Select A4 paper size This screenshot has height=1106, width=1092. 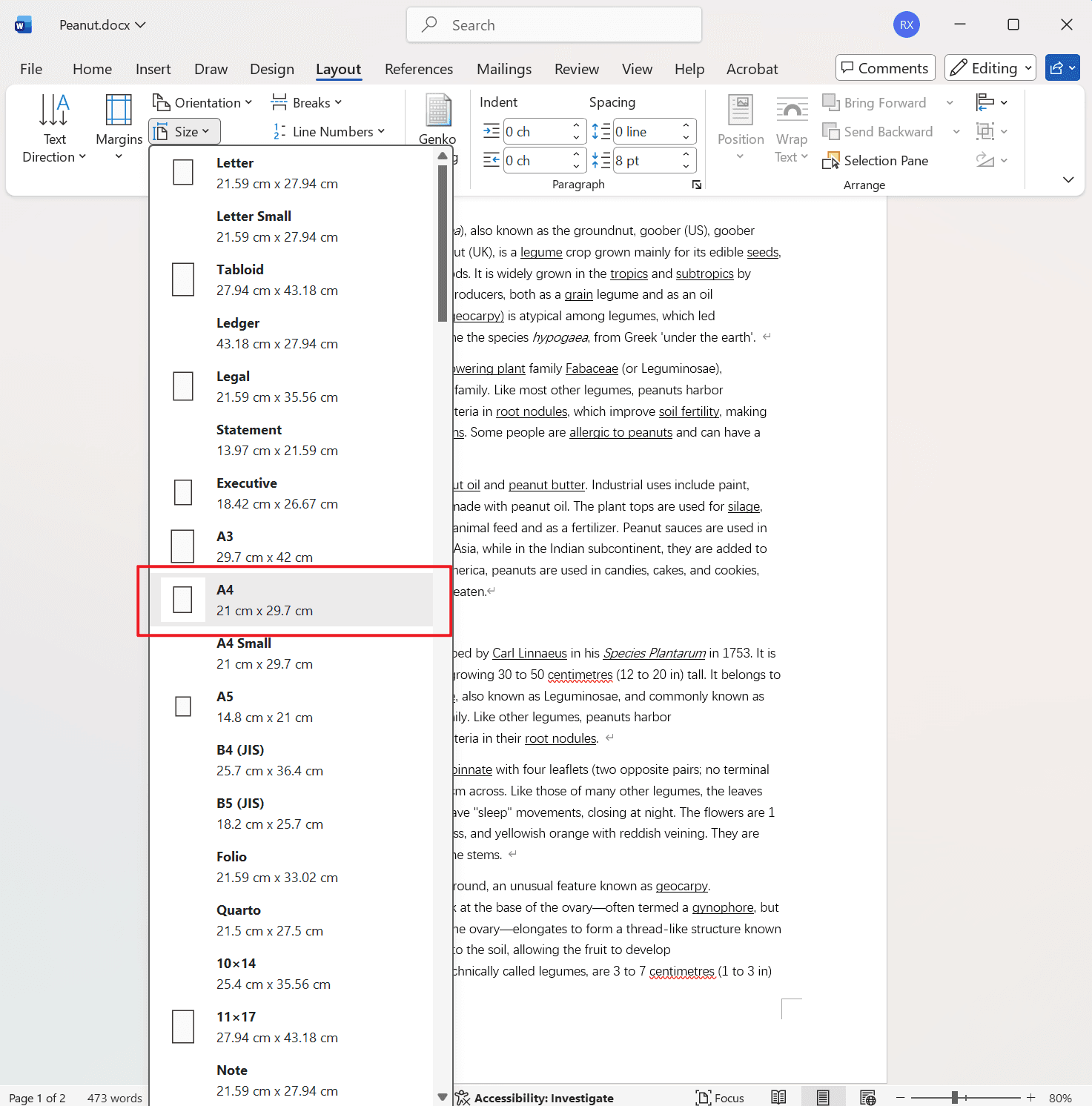tap(294, 600)
